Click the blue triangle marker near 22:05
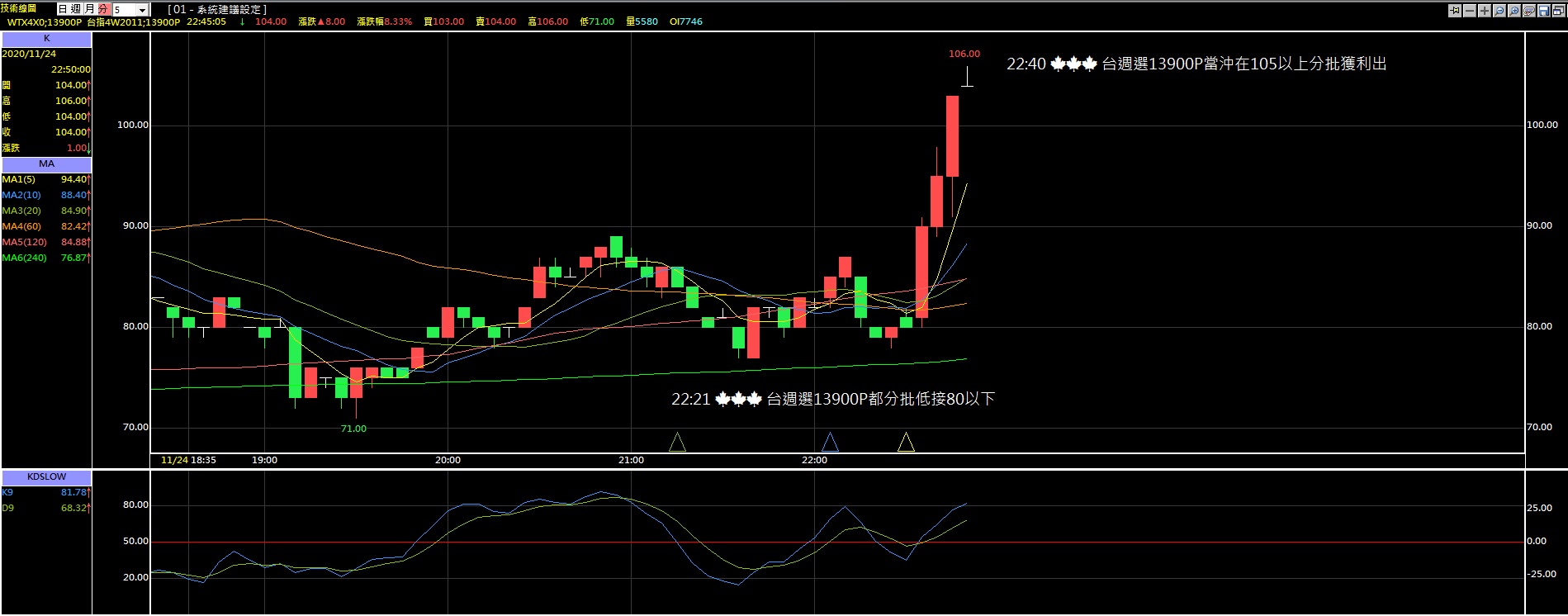Screen dimensions: 1568x616 pos(830,443)
